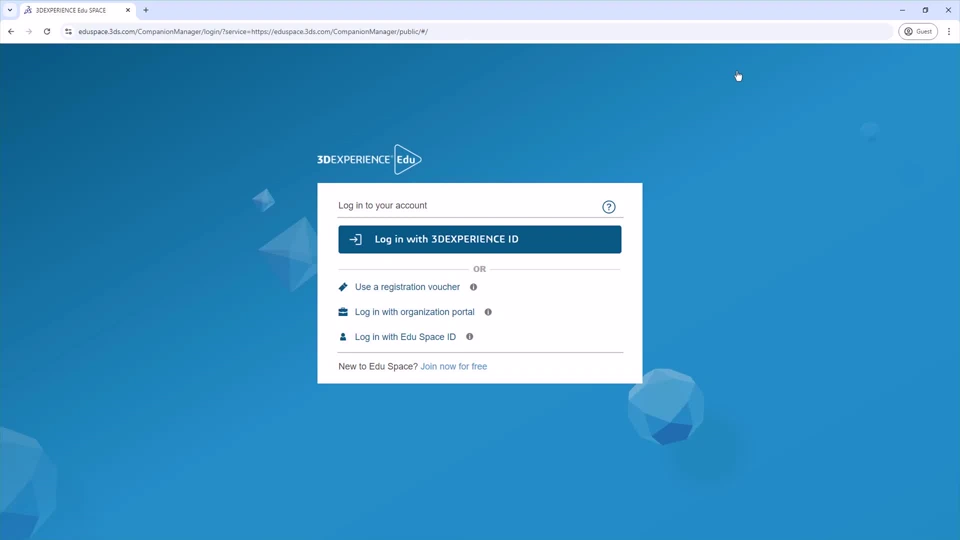Expand the tab search dropdown arrow
Screen dimensions: 960x540
point(10,10)
